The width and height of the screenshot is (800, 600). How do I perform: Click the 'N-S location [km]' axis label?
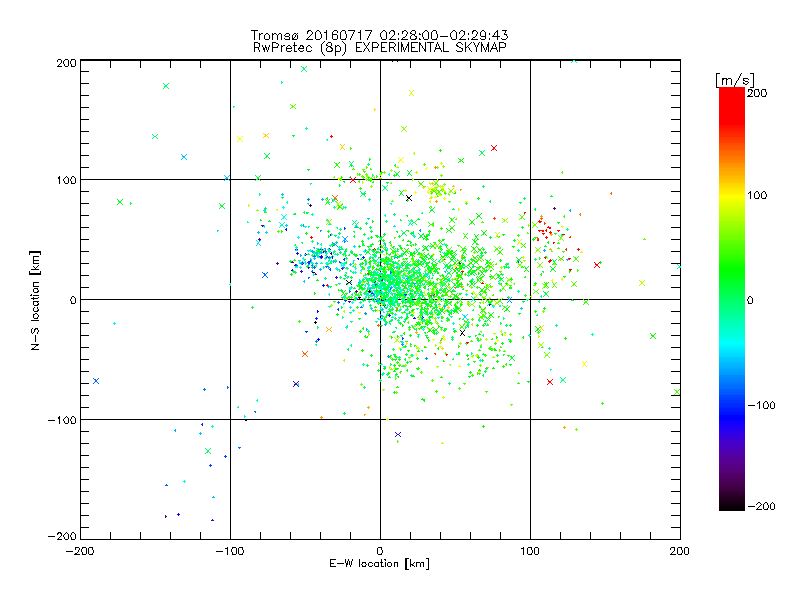35,301
